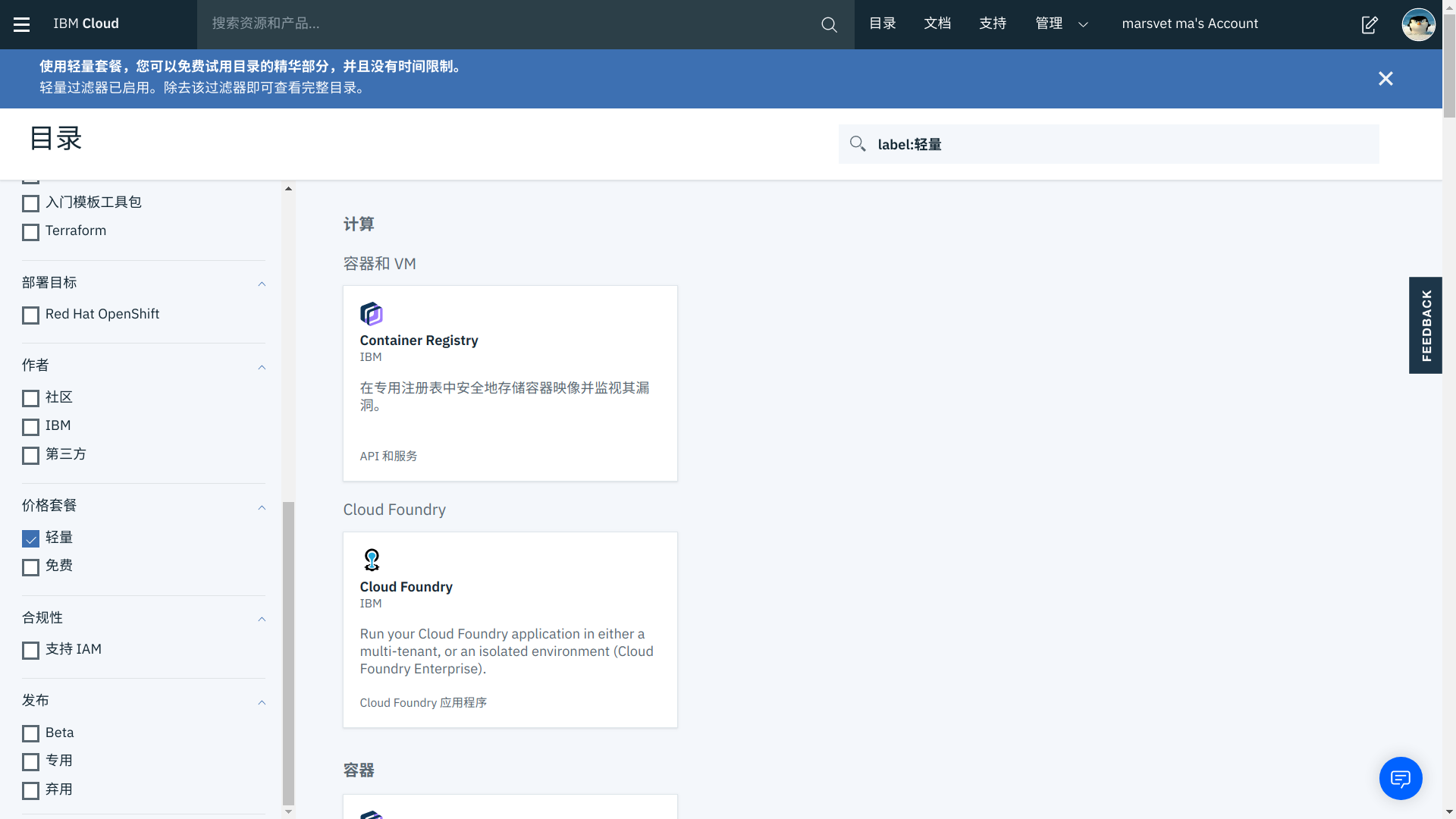Image resolution: width=1456 pixels, height=819 pixels.
Task: Check the 入门模板工具包 checkbox
Action: pyautogui.click(x=30, y=203)
